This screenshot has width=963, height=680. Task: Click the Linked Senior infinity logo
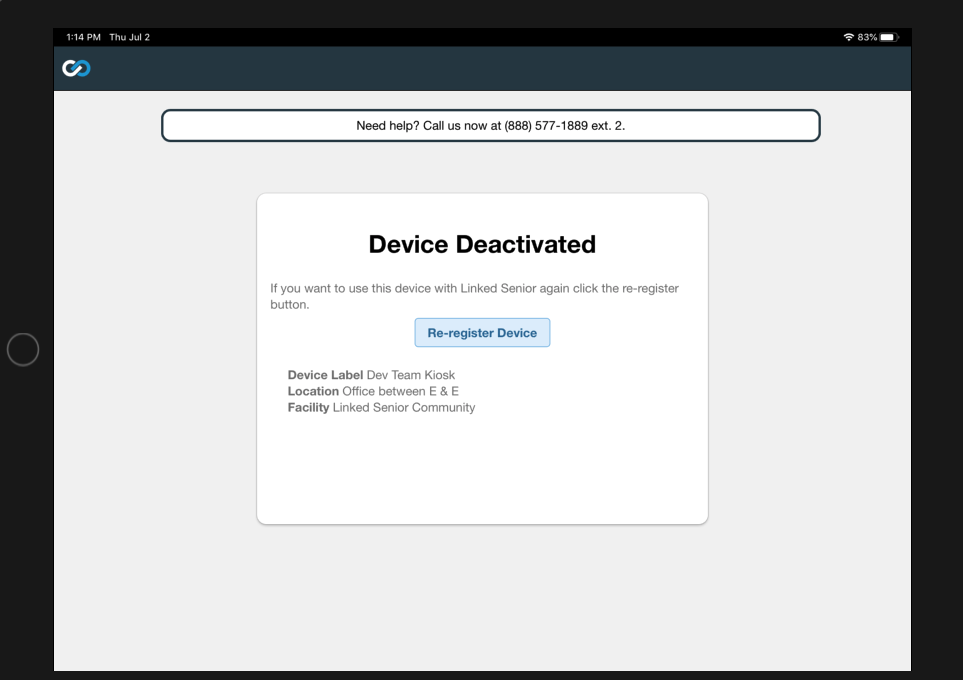point(75,69)
